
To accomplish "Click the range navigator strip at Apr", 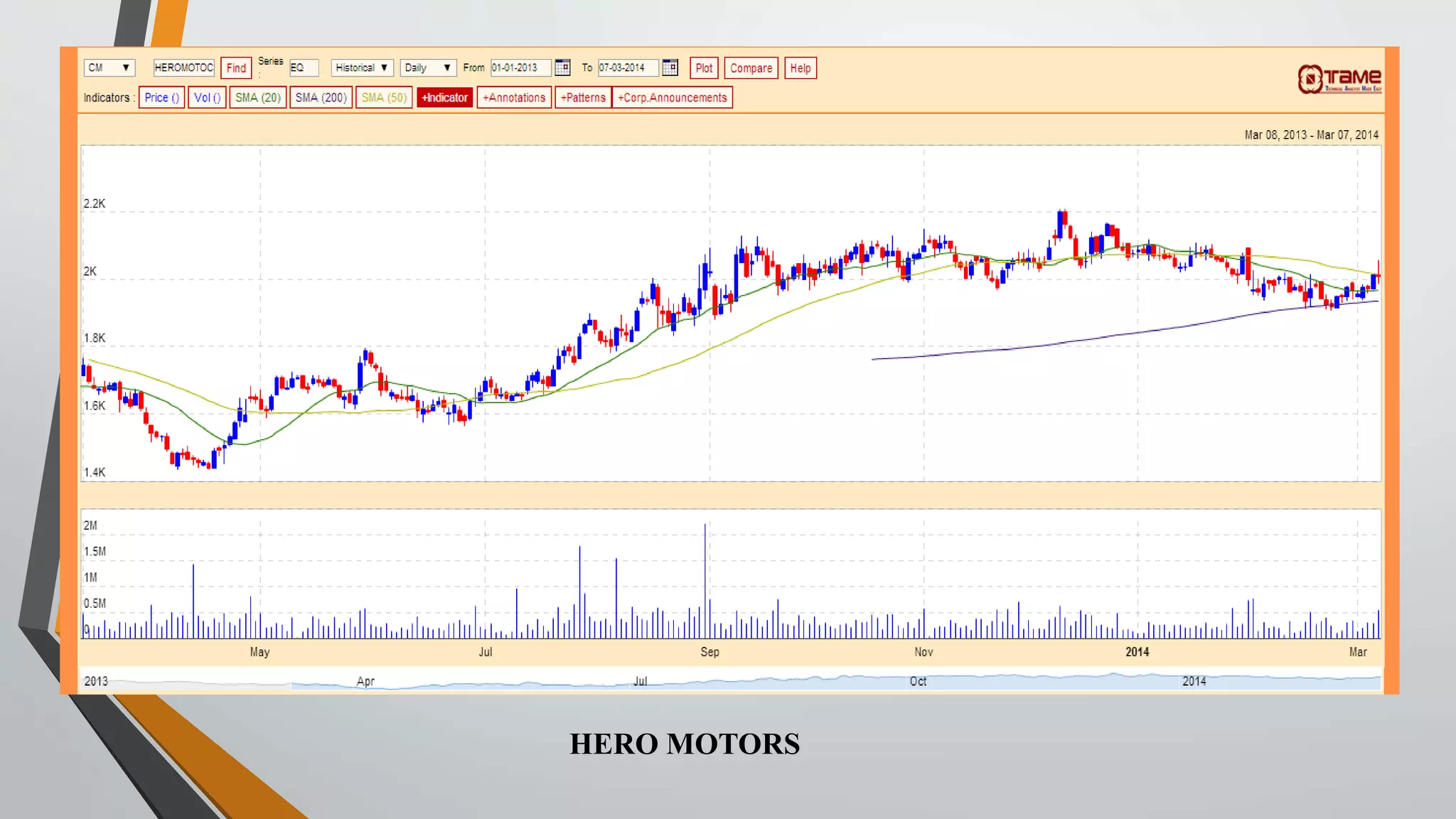I will [365, 681].
